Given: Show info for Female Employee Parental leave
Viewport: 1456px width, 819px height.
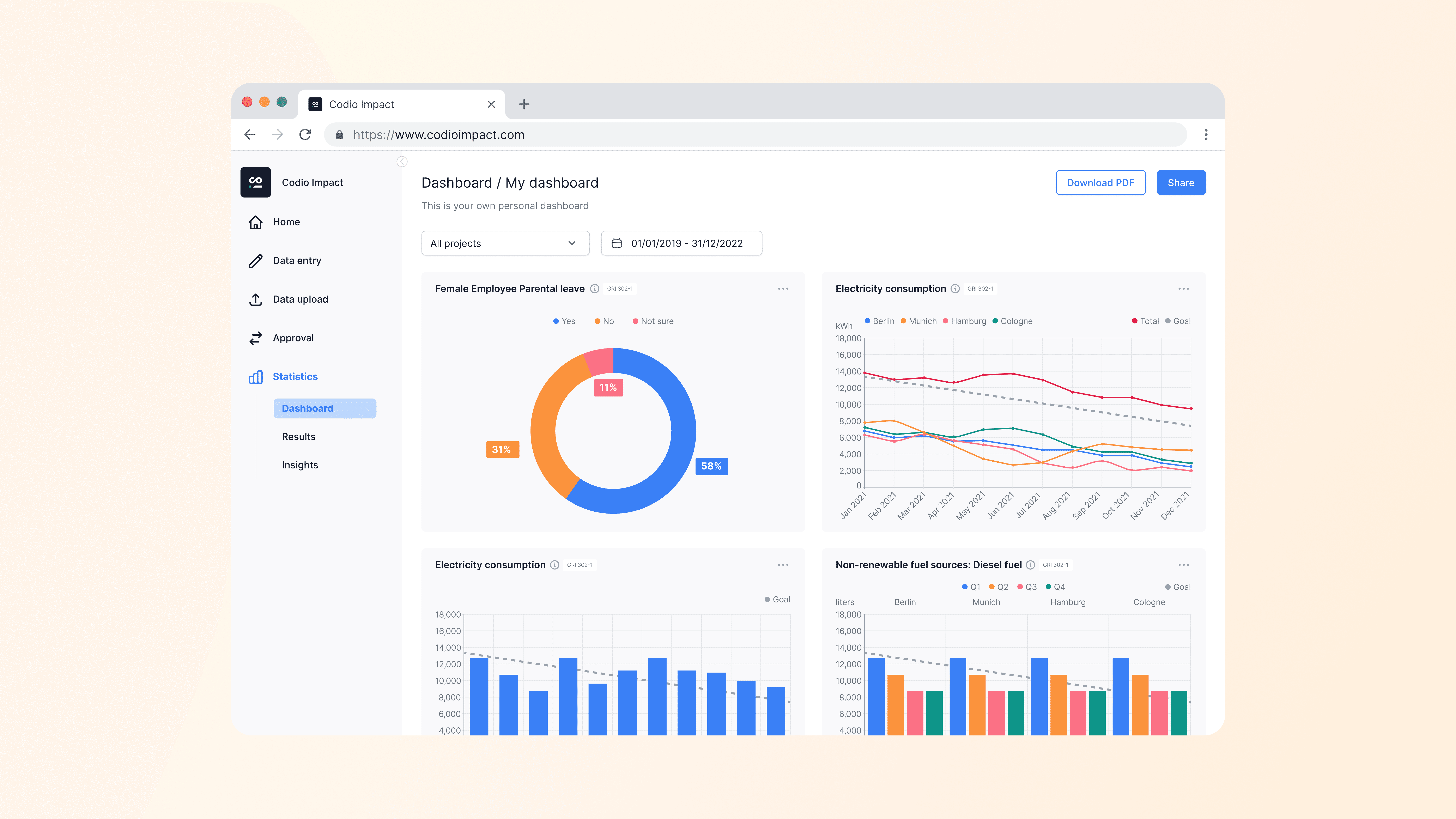Looking at the screenshot, I should tap(595, 289).
